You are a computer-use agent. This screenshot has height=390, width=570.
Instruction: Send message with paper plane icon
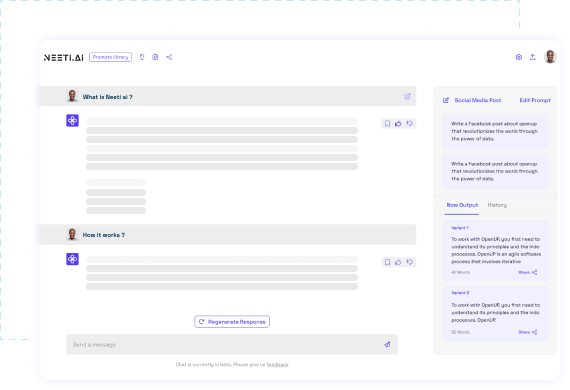[387, 344]
